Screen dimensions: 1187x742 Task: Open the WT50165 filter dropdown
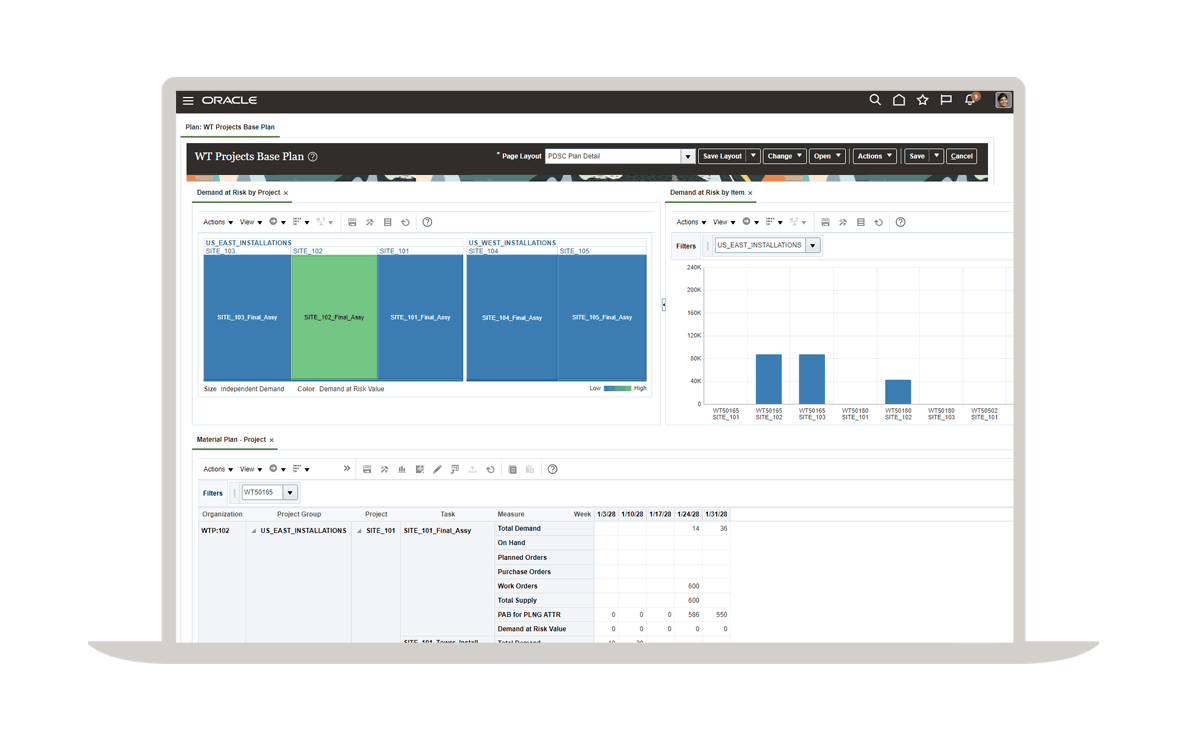(x=290, y=493)
